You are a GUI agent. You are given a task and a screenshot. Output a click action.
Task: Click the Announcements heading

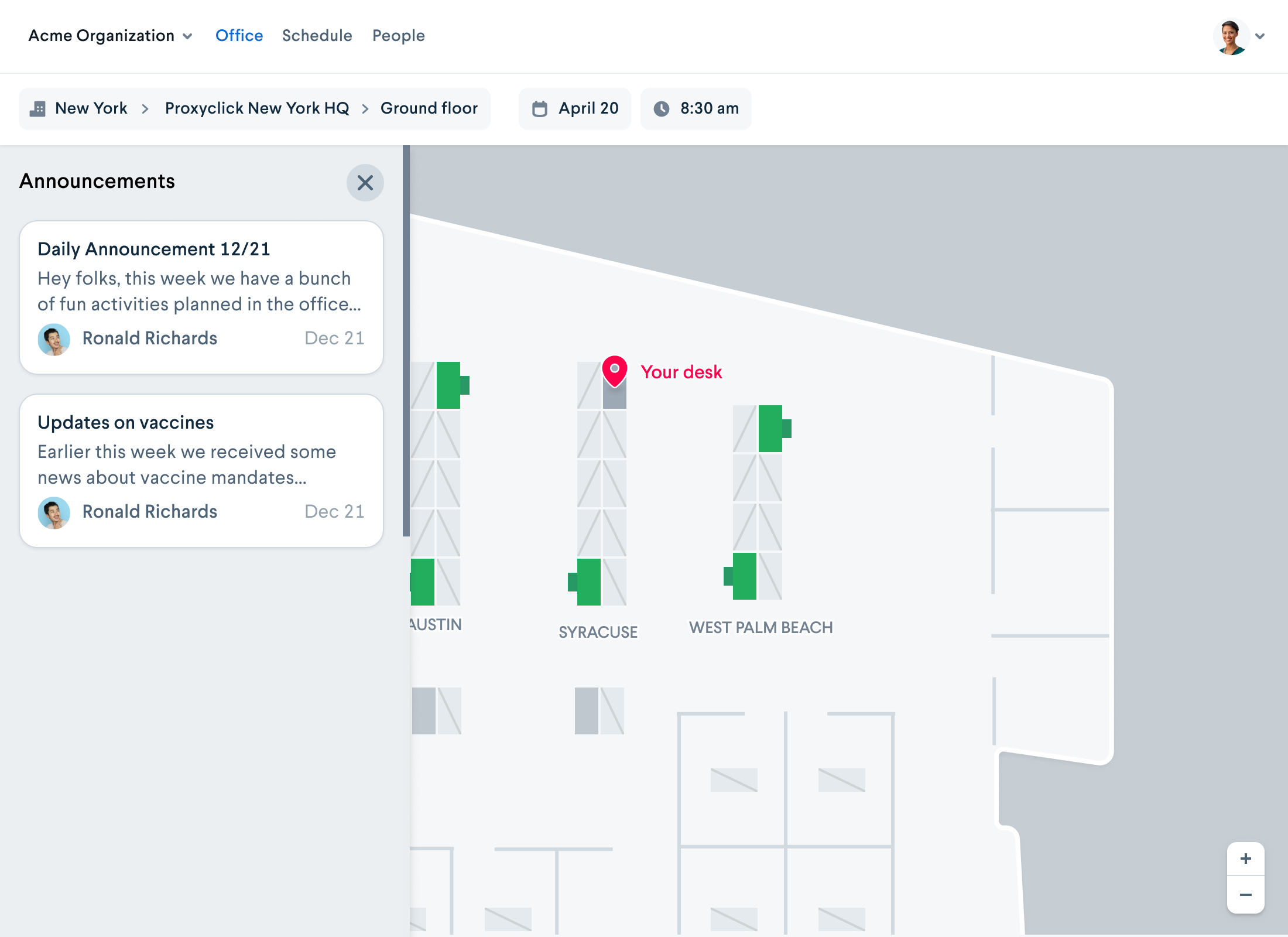pyautogui.click(x=97, y=182)
